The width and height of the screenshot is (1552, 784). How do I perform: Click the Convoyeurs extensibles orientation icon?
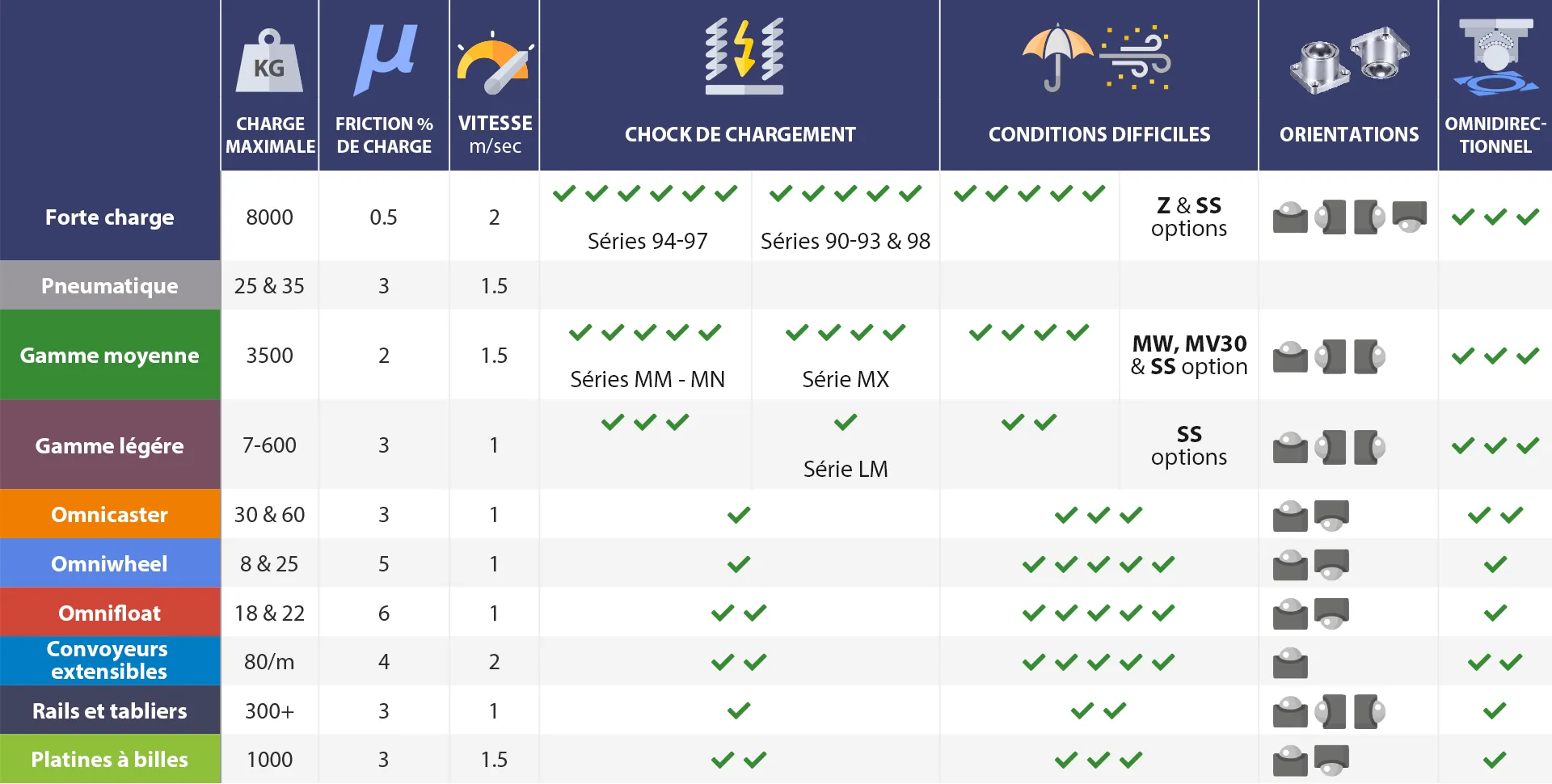[1290, 663]
